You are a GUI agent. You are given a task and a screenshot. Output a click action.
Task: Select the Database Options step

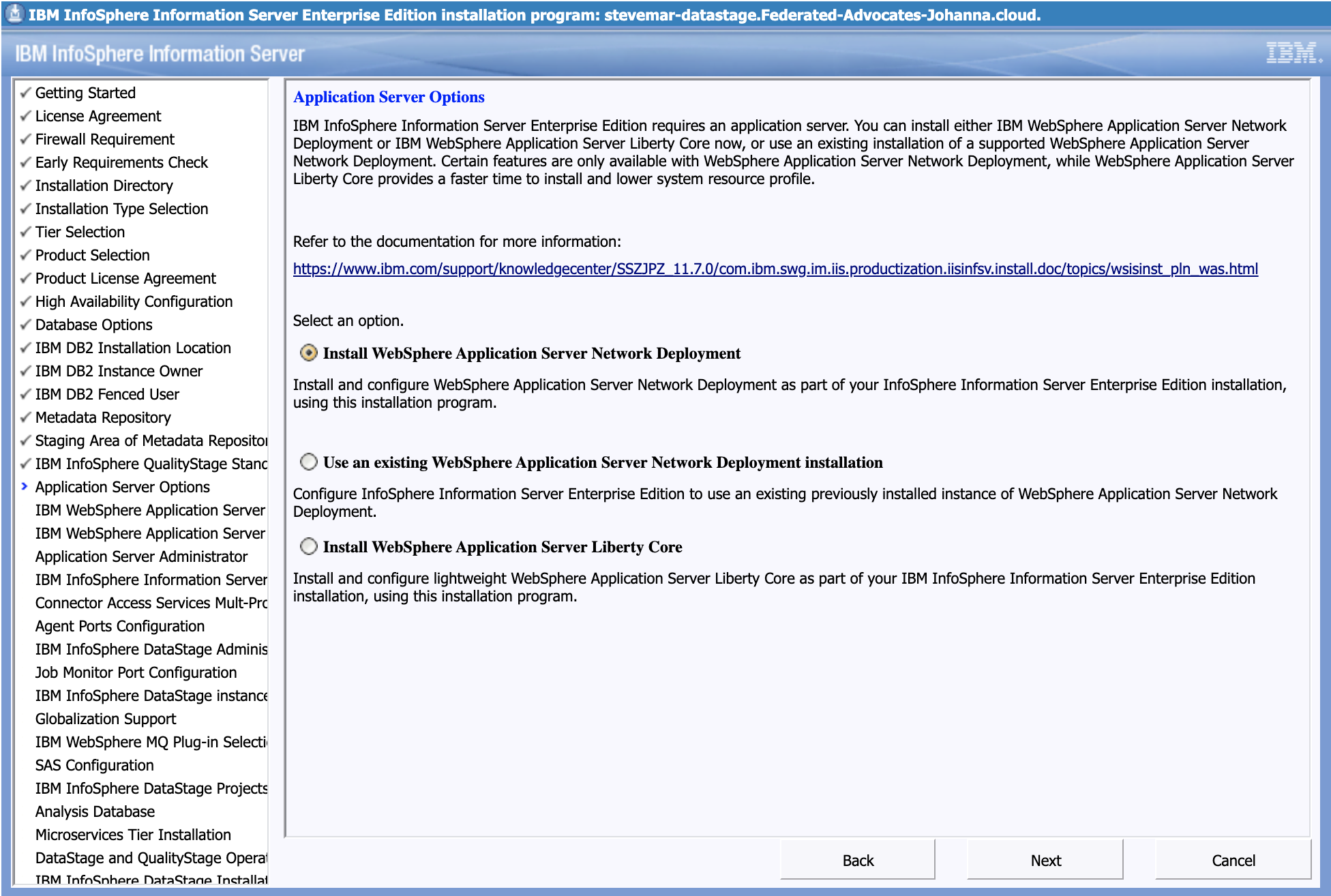(93, 325)
